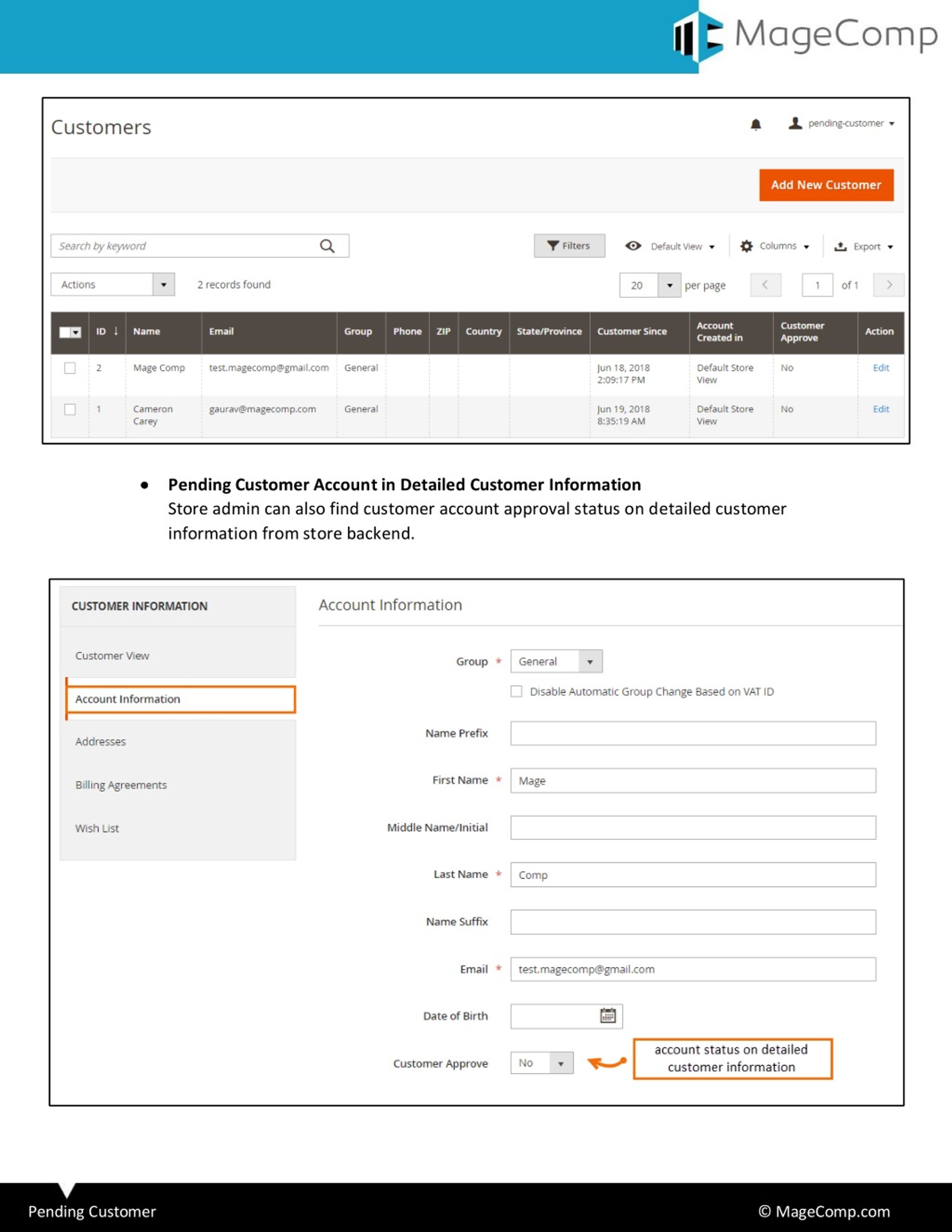Sort by ID column arrow
Screen dimensions: 952x1232
tap(116, 331)
